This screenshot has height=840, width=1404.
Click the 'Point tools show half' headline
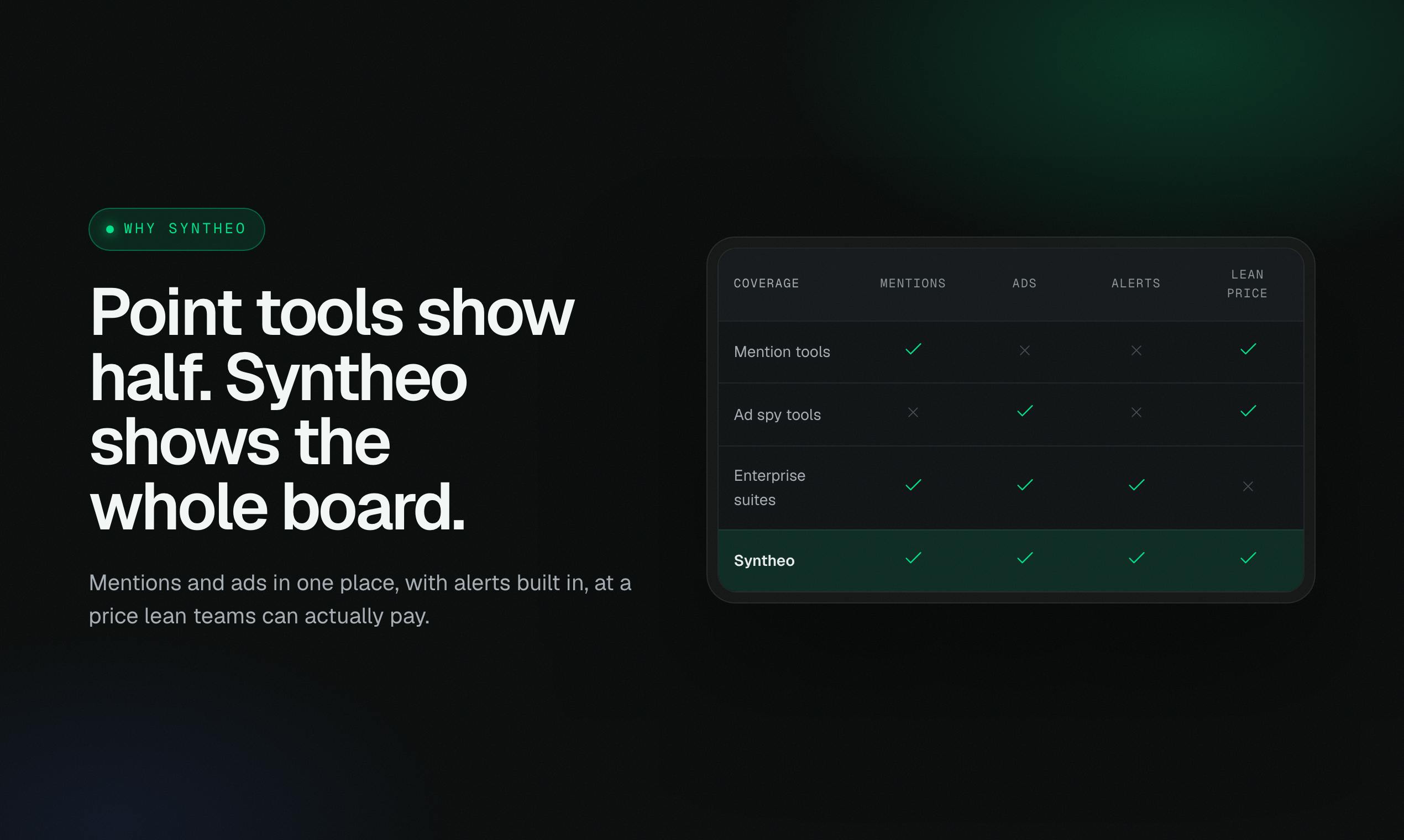pos(332,409)
